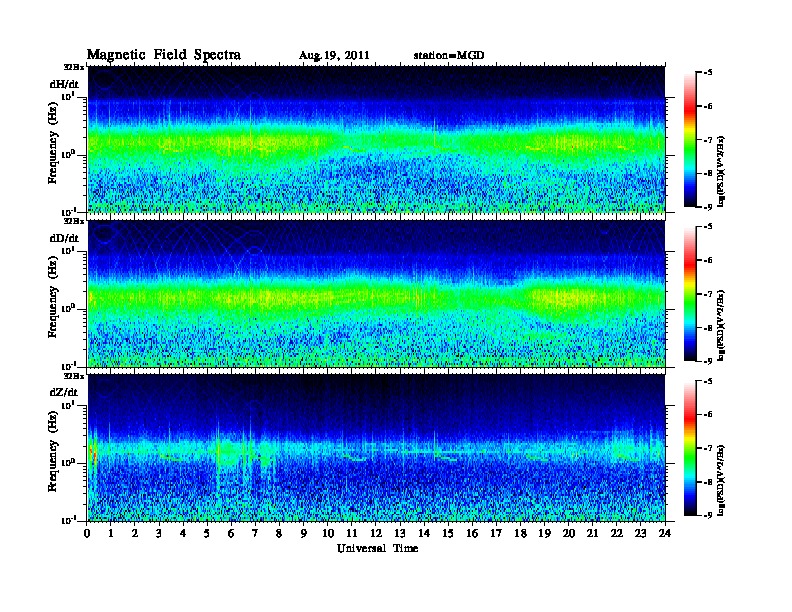Click the "-5" value on dH/dt color bar
This screenshot has width=792, height=612.
point(709,73)
